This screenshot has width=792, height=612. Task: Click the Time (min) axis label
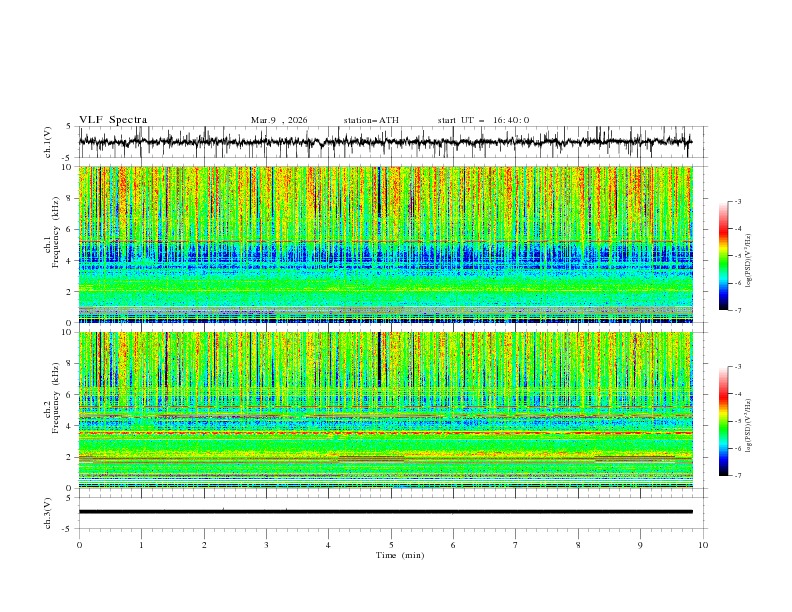tap(400, 555)
